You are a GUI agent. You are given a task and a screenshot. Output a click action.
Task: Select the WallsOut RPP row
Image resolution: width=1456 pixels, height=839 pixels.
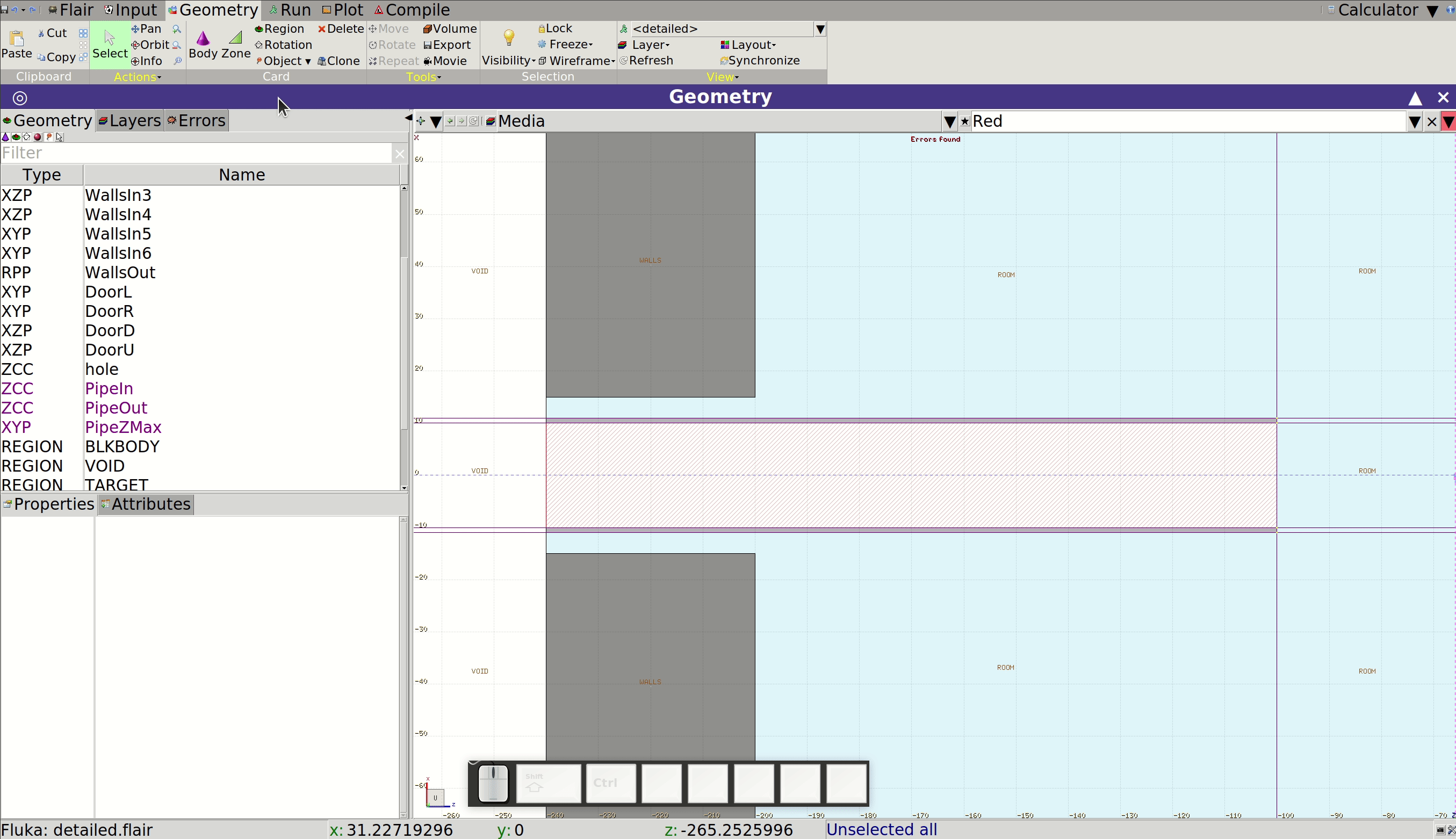(200, 272)
